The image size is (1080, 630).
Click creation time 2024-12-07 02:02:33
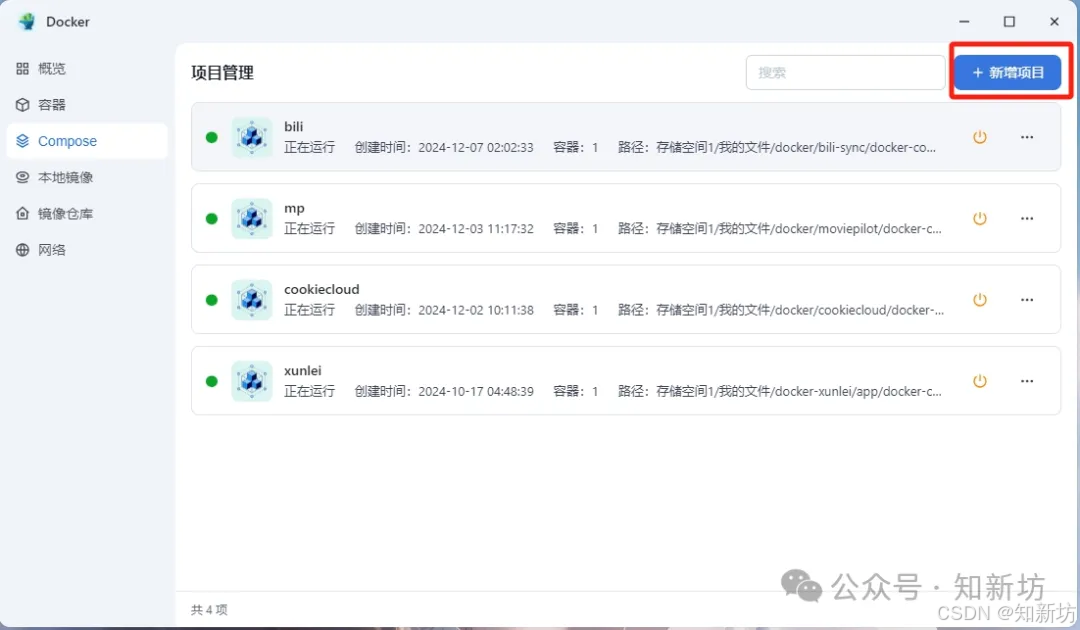(x=475, y=147)
